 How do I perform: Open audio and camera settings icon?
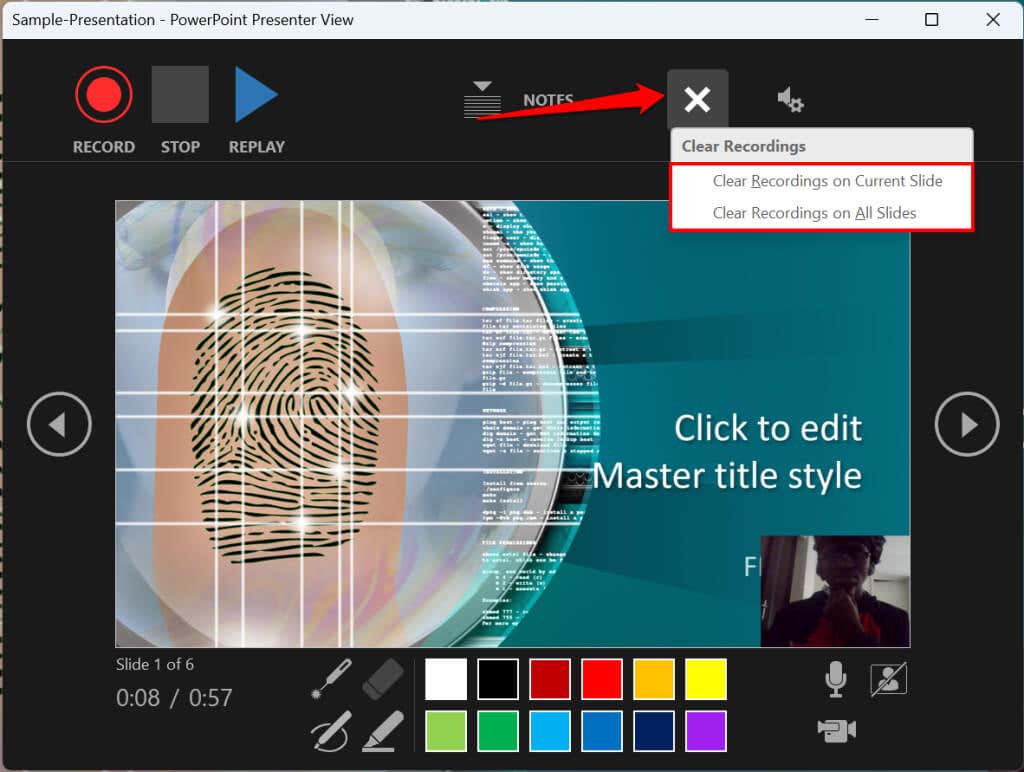click(x=790, y=100)
